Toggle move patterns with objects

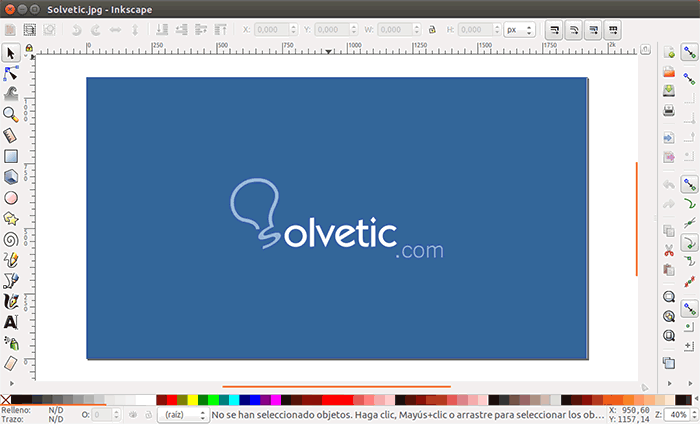point(612,30)
